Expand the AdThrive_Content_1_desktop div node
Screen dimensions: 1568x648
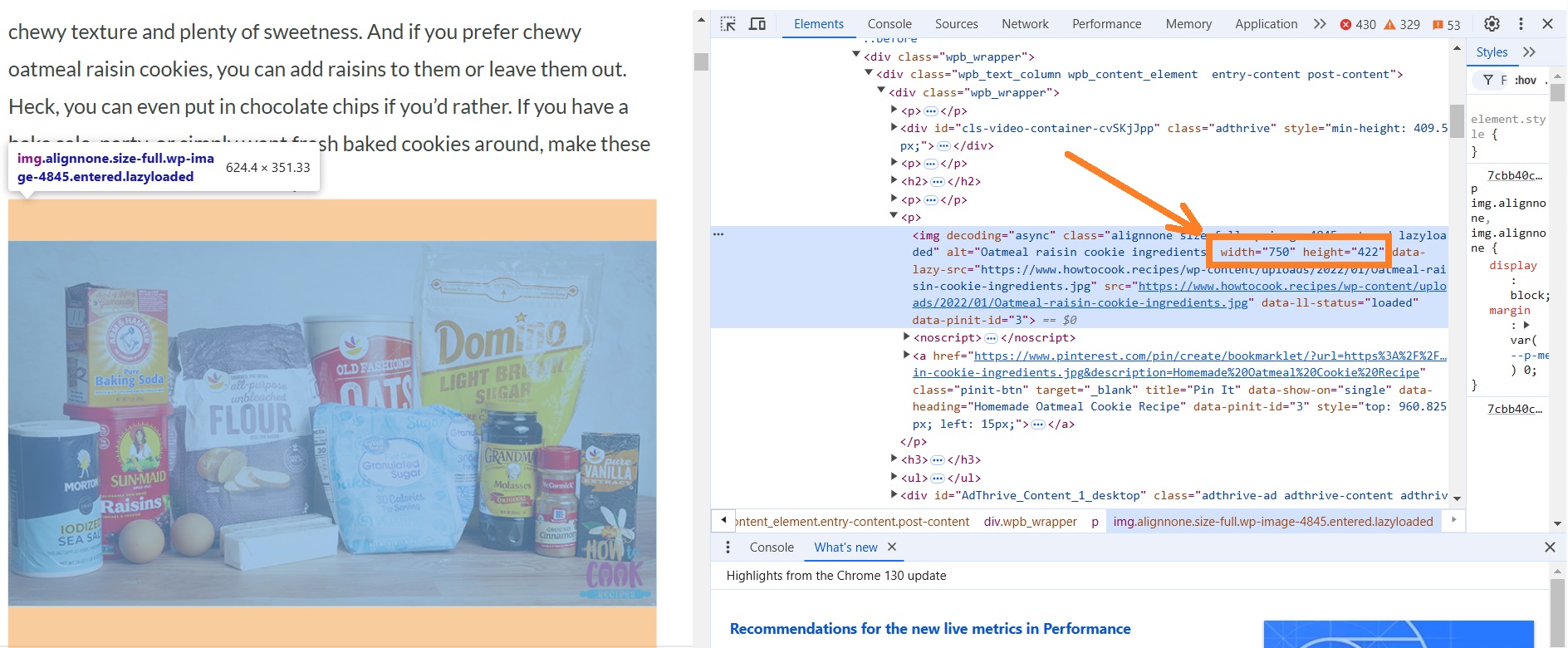tap(894, 494)
